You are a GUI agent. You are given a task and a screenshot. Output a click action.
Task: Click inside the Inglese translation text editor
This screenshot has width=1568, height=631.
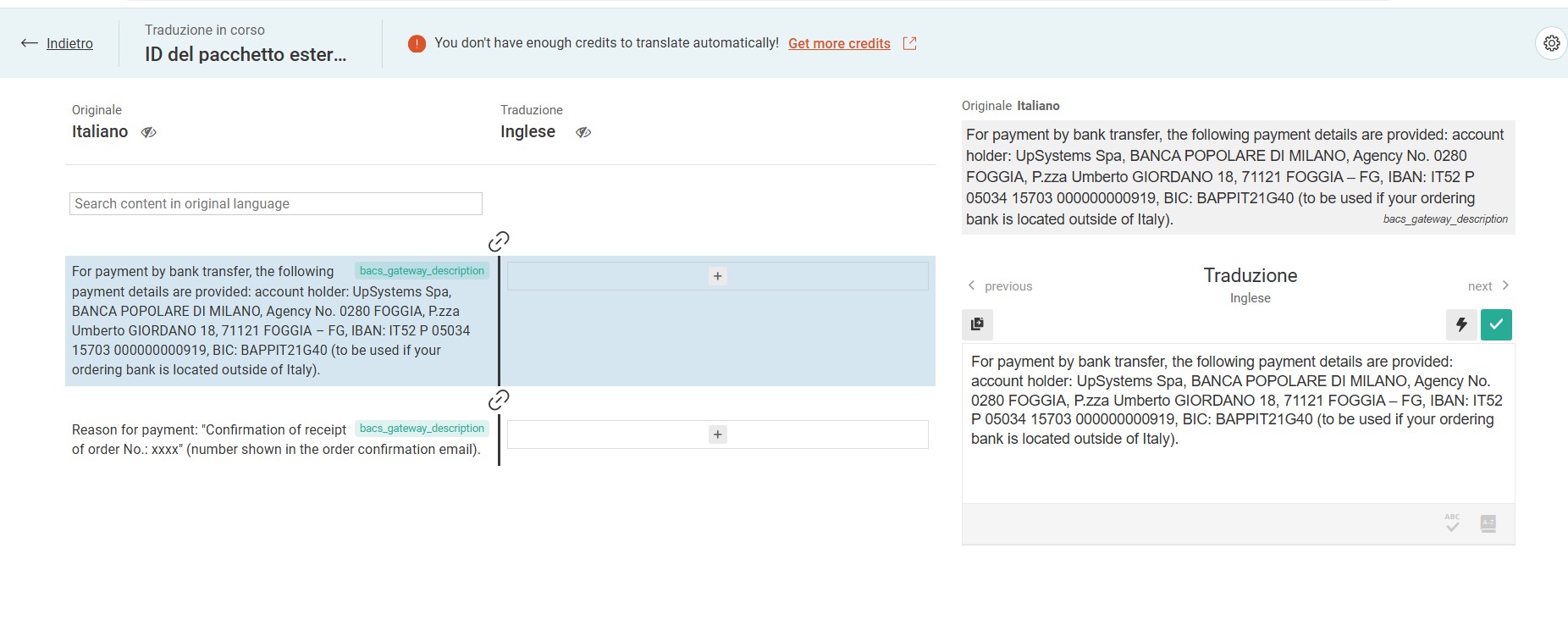coord(1238,423)
